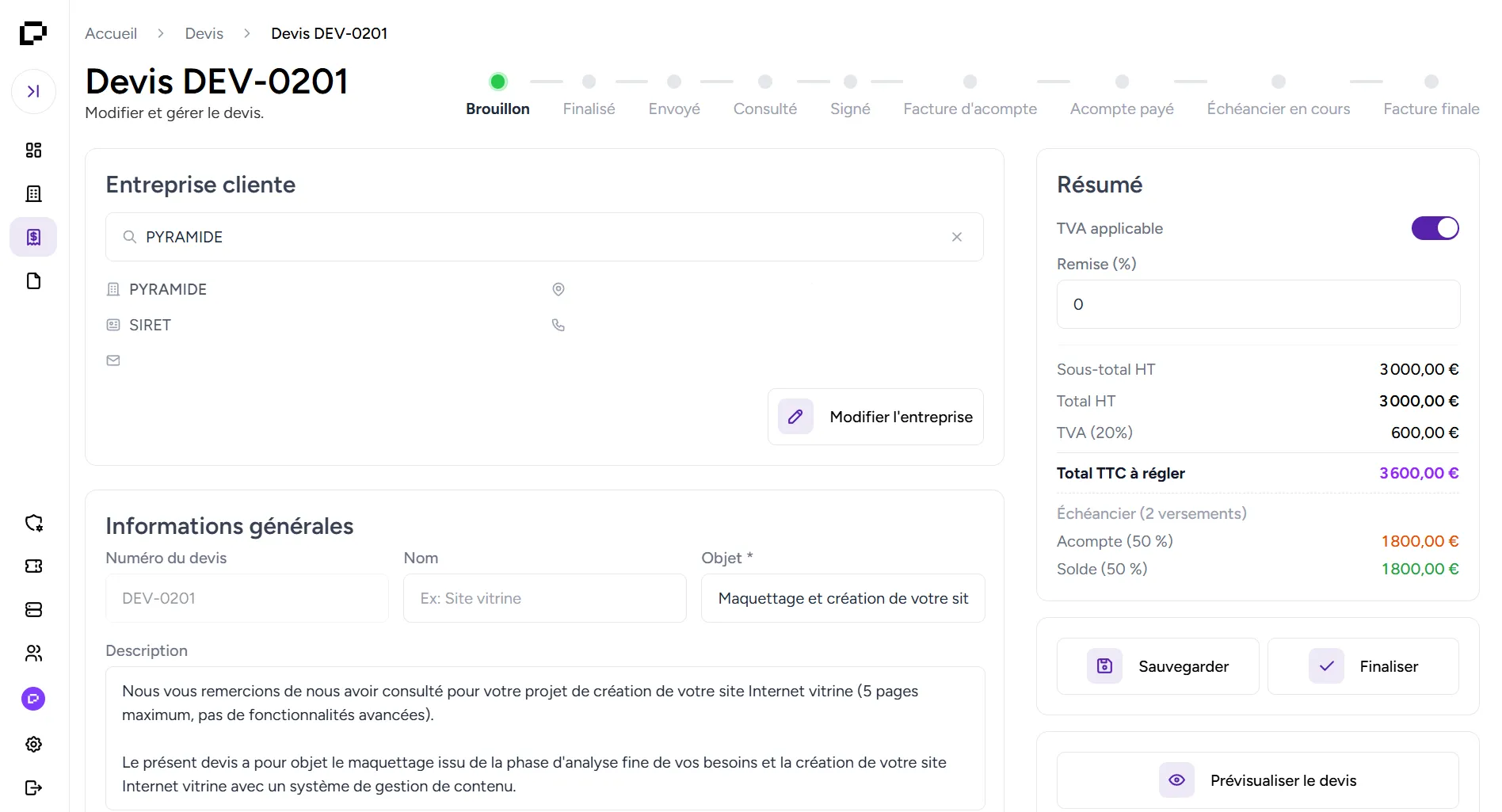Select the Signé step

coord(850,95)
